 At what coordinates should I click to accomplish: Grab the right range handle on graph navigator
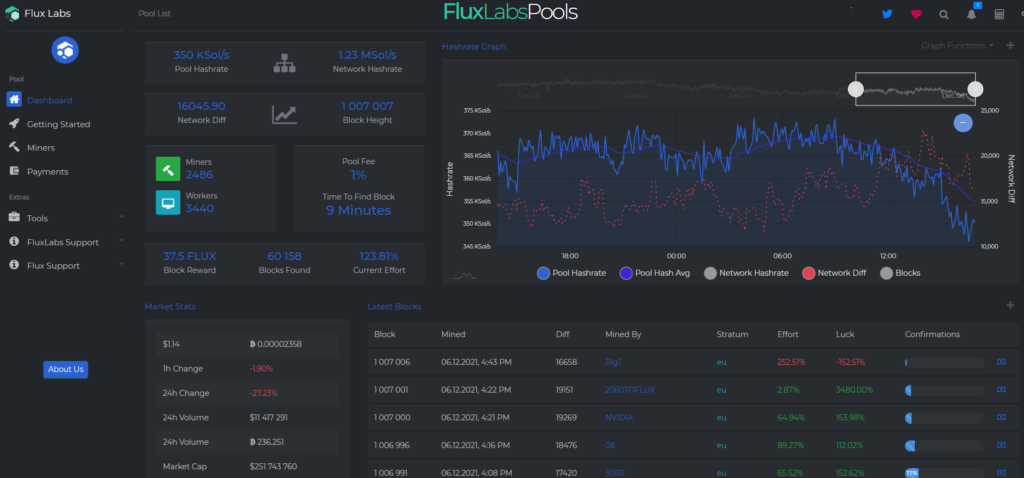pyautogui.click(x=975, y=89)
